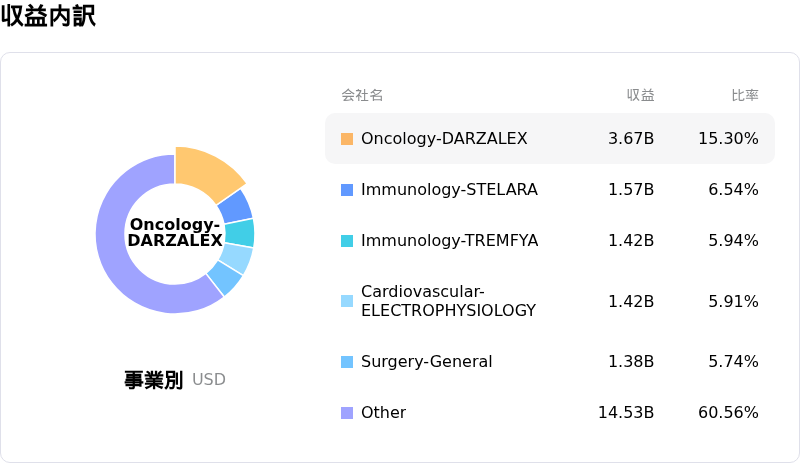Sort by the 収益 column header
This screenshot has height=463, width=800.
pos(640,96)
